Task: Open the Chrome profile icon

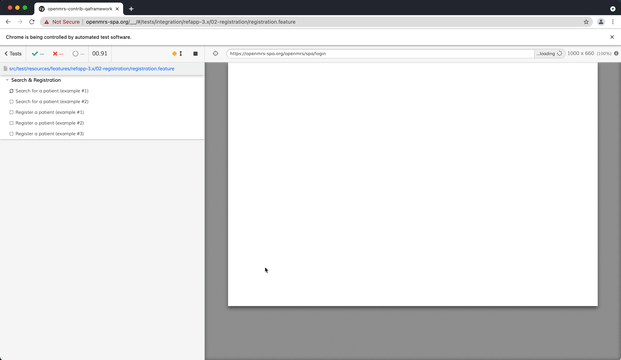Action: point(601,22)
